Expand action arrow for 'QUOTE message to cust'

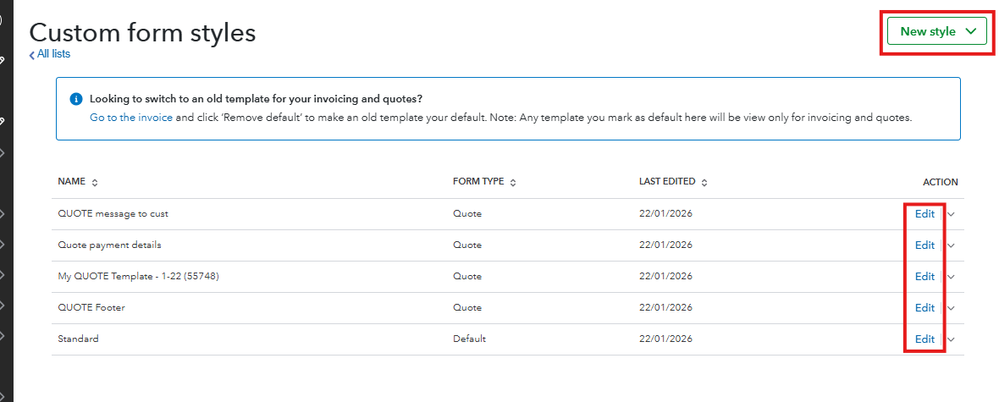click(951, 214)
